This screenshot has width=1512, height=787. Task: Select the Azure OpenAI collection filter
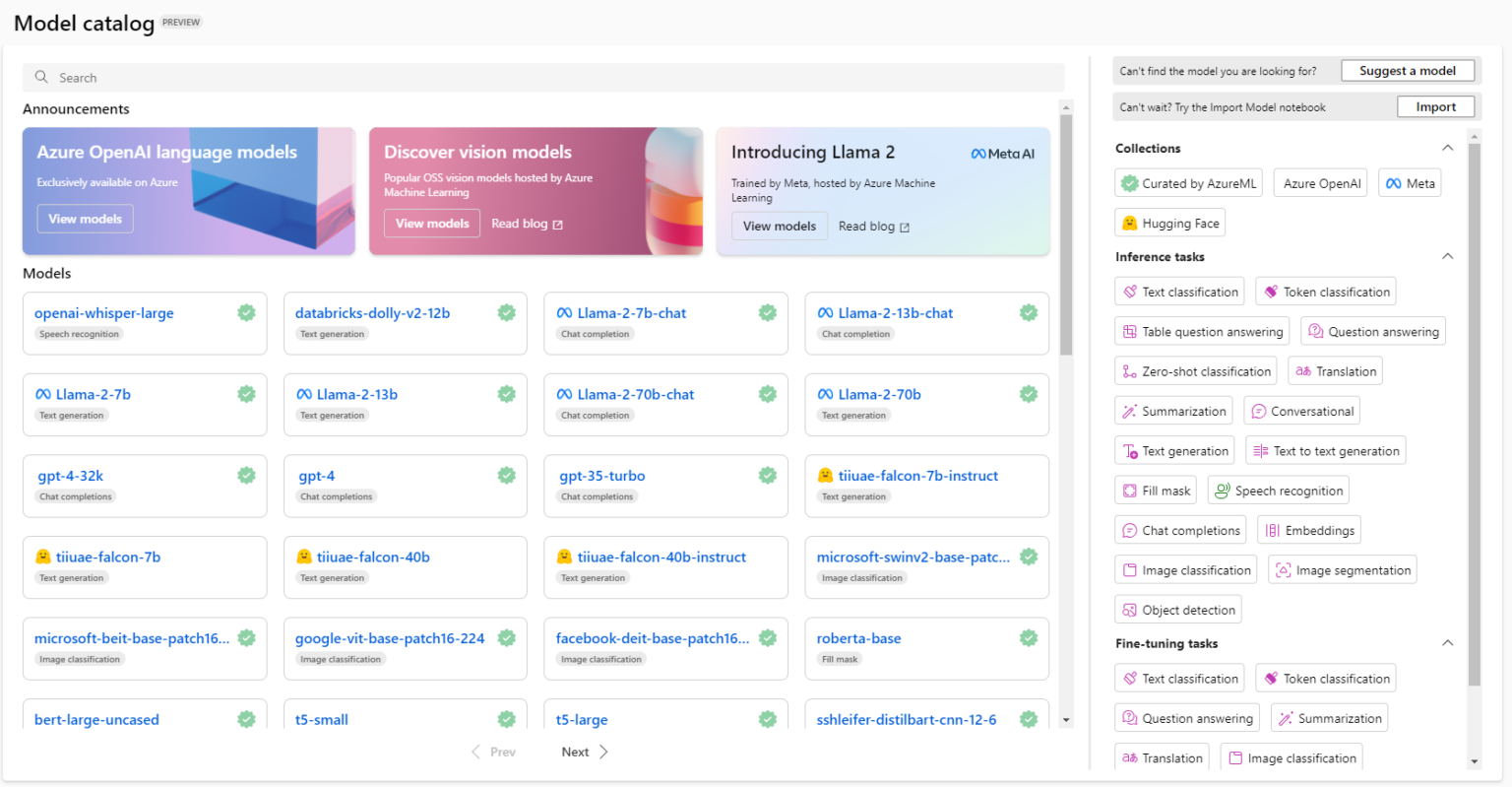(x=1320, y=182)
